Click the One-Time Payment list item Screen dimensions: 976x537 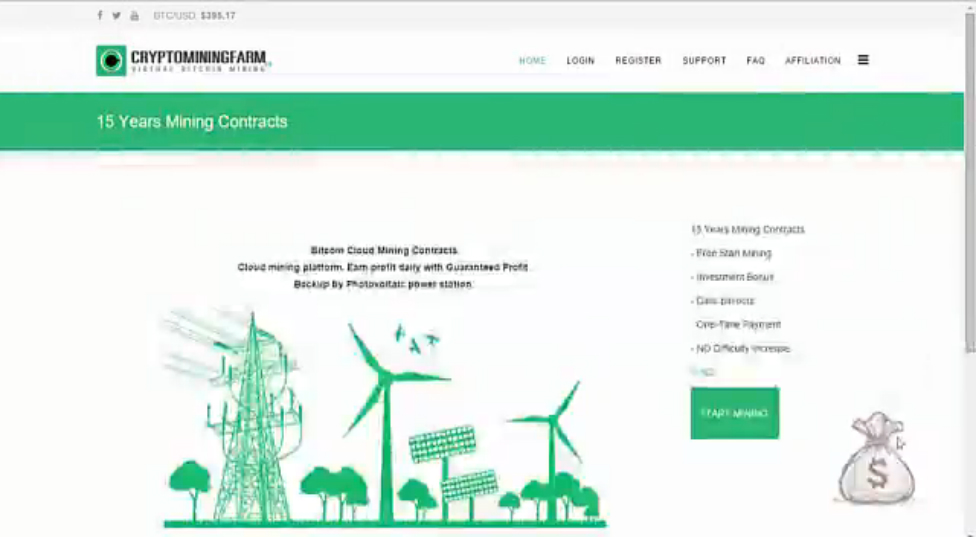pyautogui.click(x=738, y=324)
